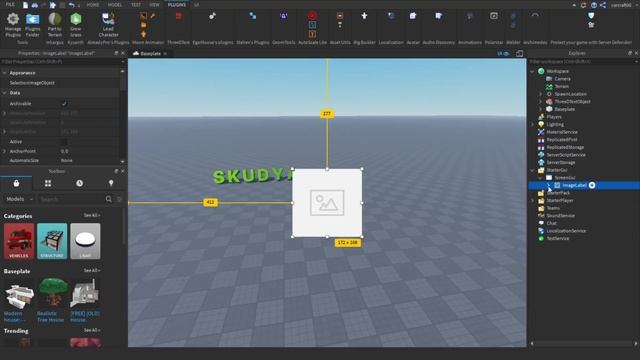Open the Toolbox Inventory tab
Viewport: 640px width, 360px height.
point(16,183)
